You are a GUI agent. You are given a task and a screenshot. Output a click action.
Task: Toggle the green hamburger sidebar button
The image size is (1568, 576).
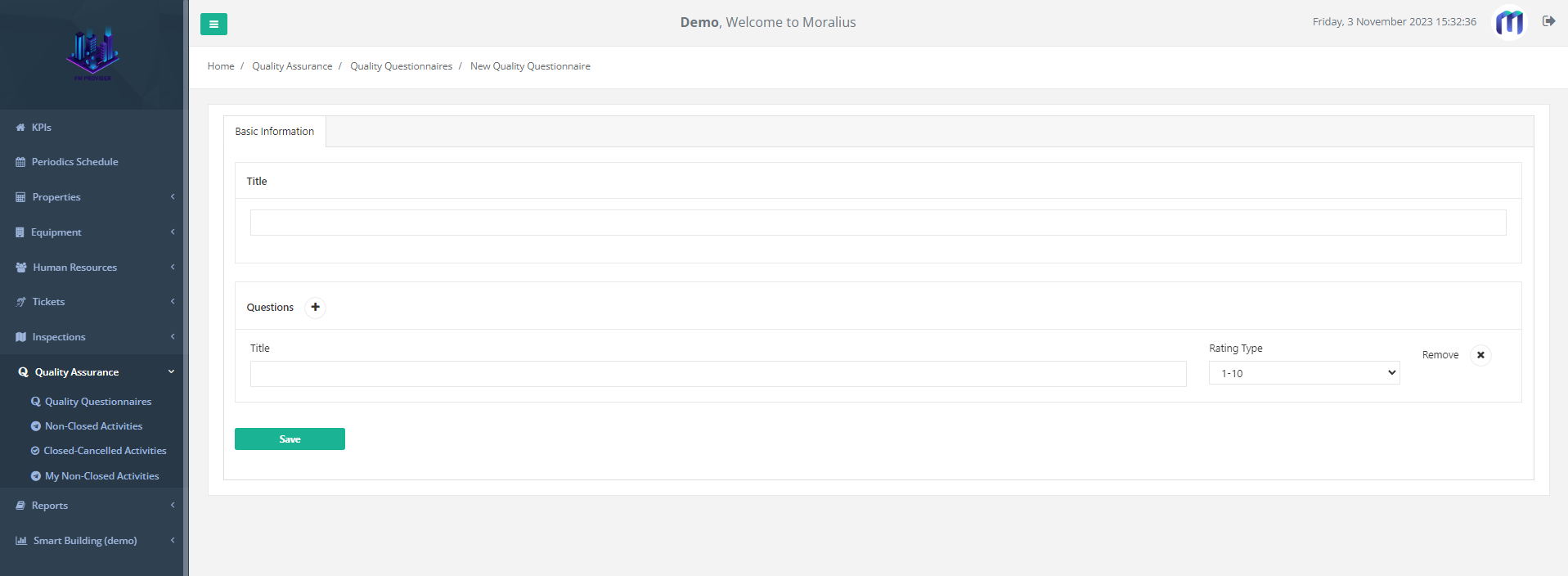(213, 24)
